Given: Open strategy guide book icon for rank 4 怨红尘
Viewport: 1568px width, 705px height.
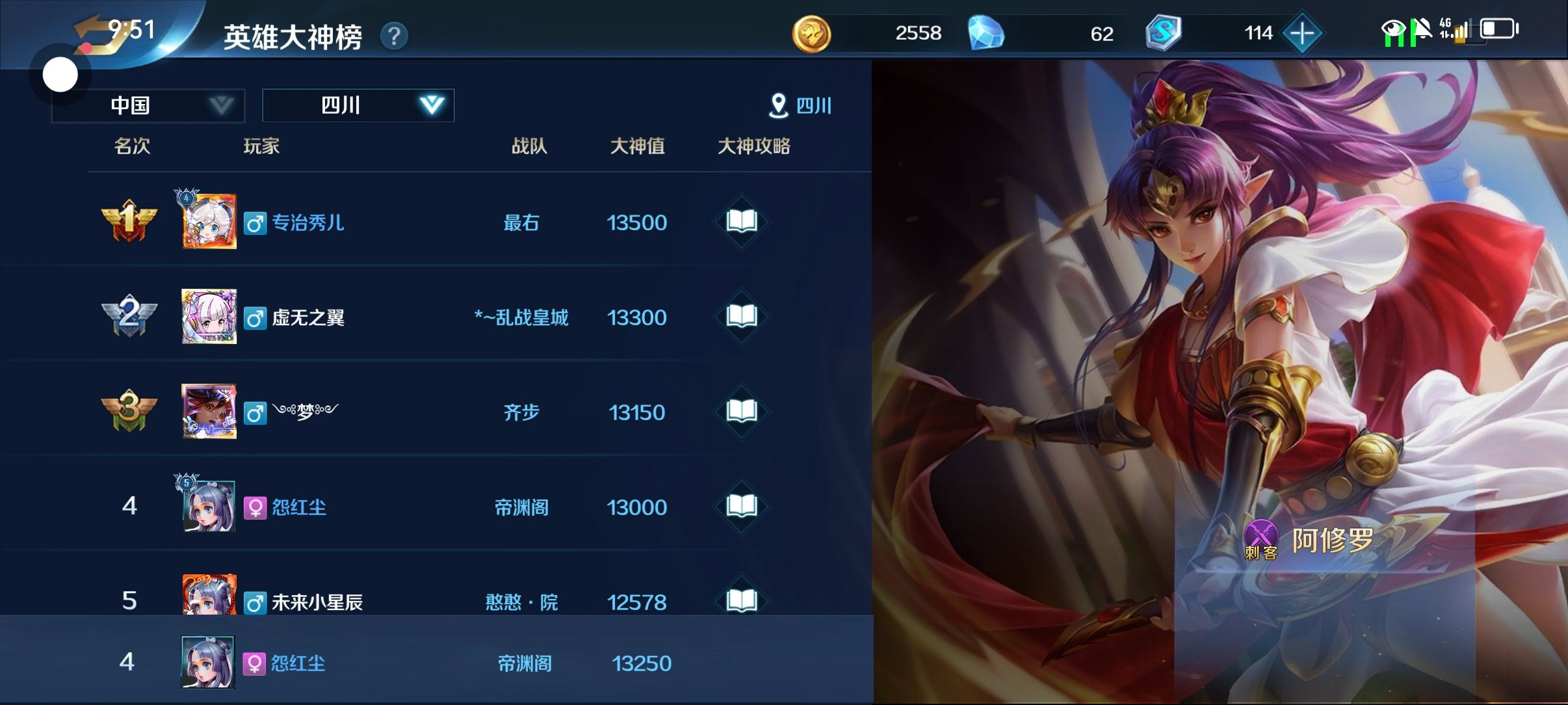Looking at the screenshot, I should point(742,507).
